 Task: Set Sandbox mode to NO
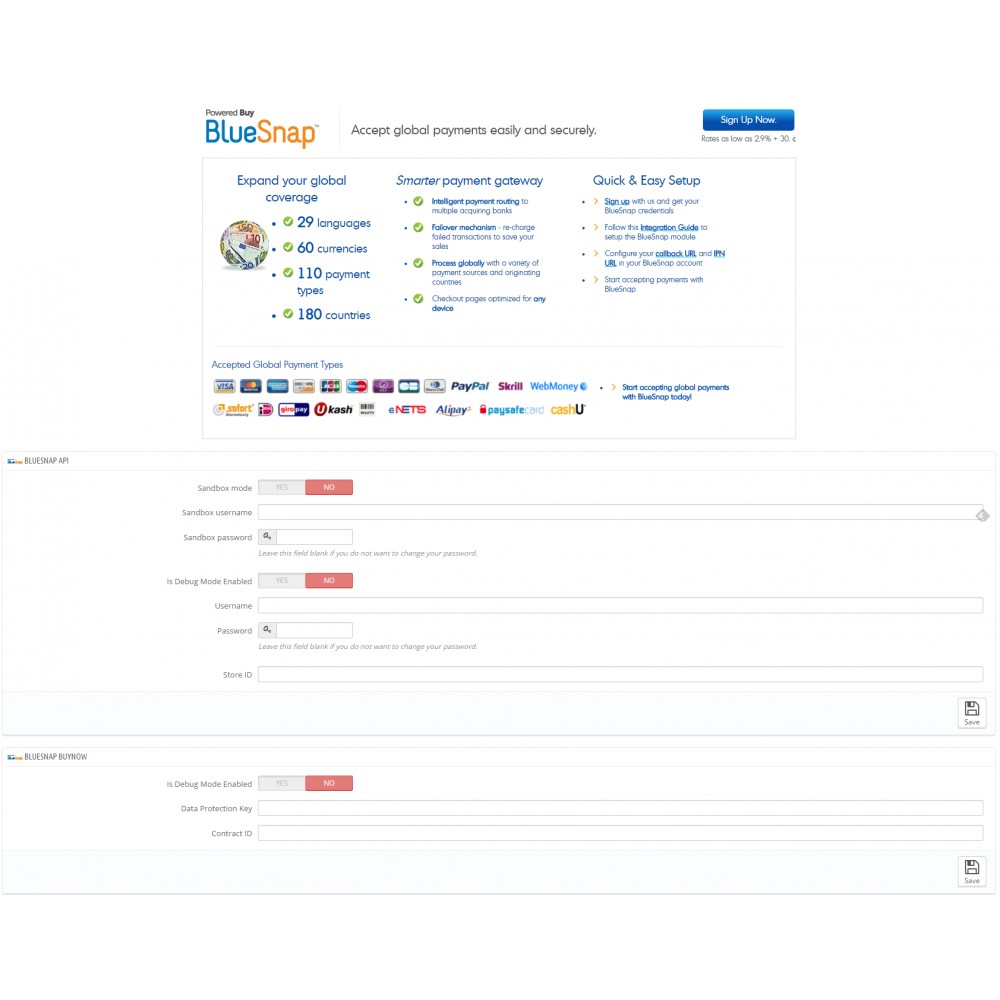pos(329,487)
